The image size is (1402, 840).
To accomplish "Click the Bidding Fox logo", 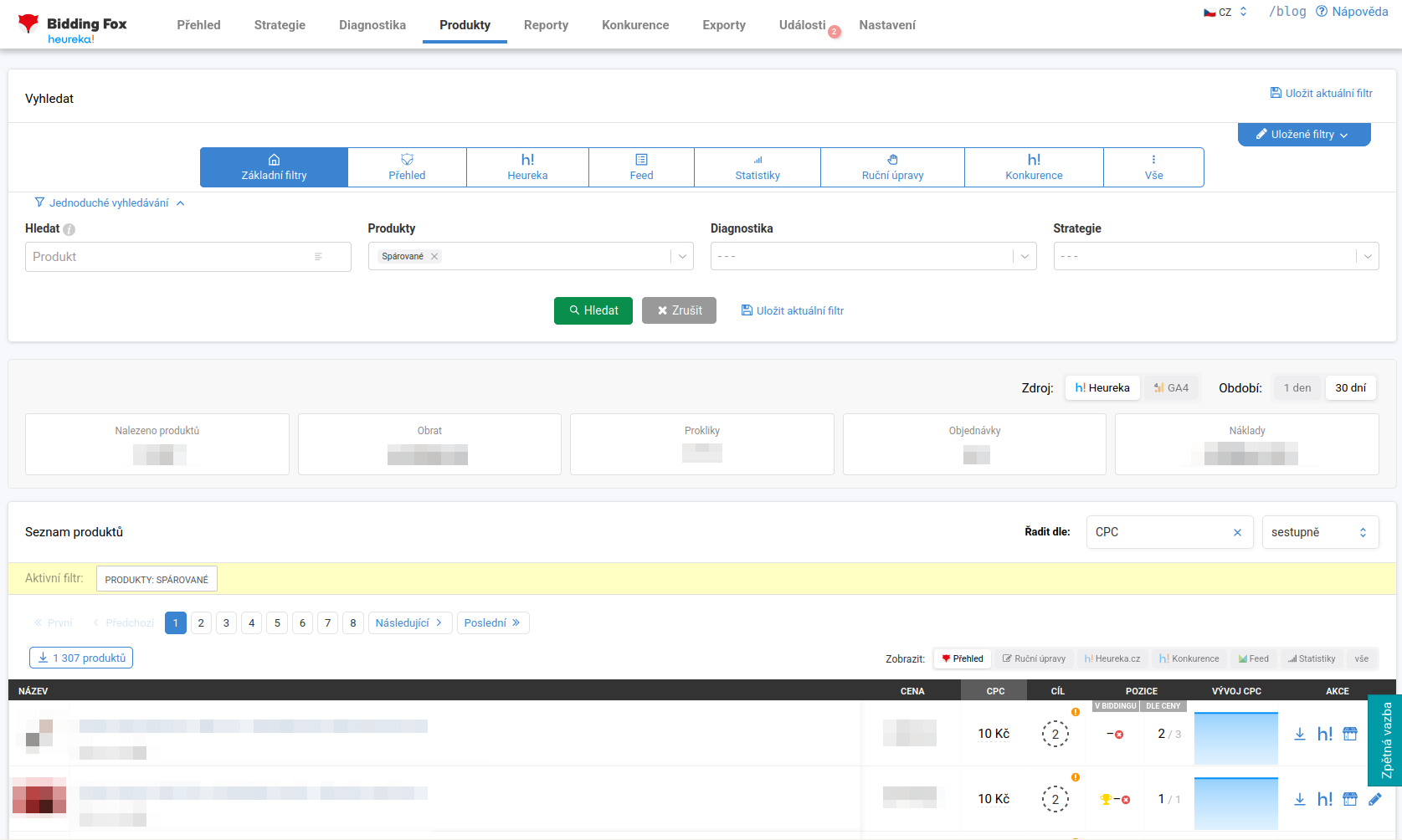I will click(x=72, y=28).
